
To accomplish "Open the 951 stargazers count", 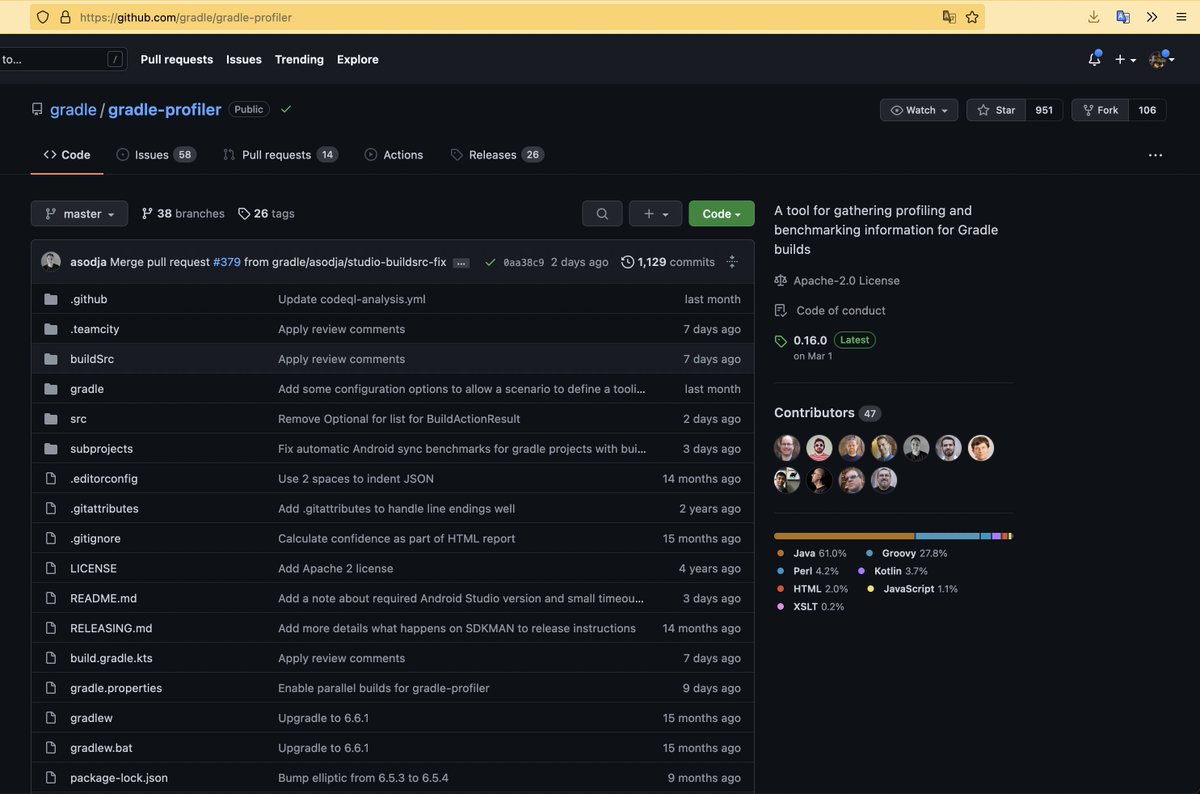I will click(x=1044, y=110).
